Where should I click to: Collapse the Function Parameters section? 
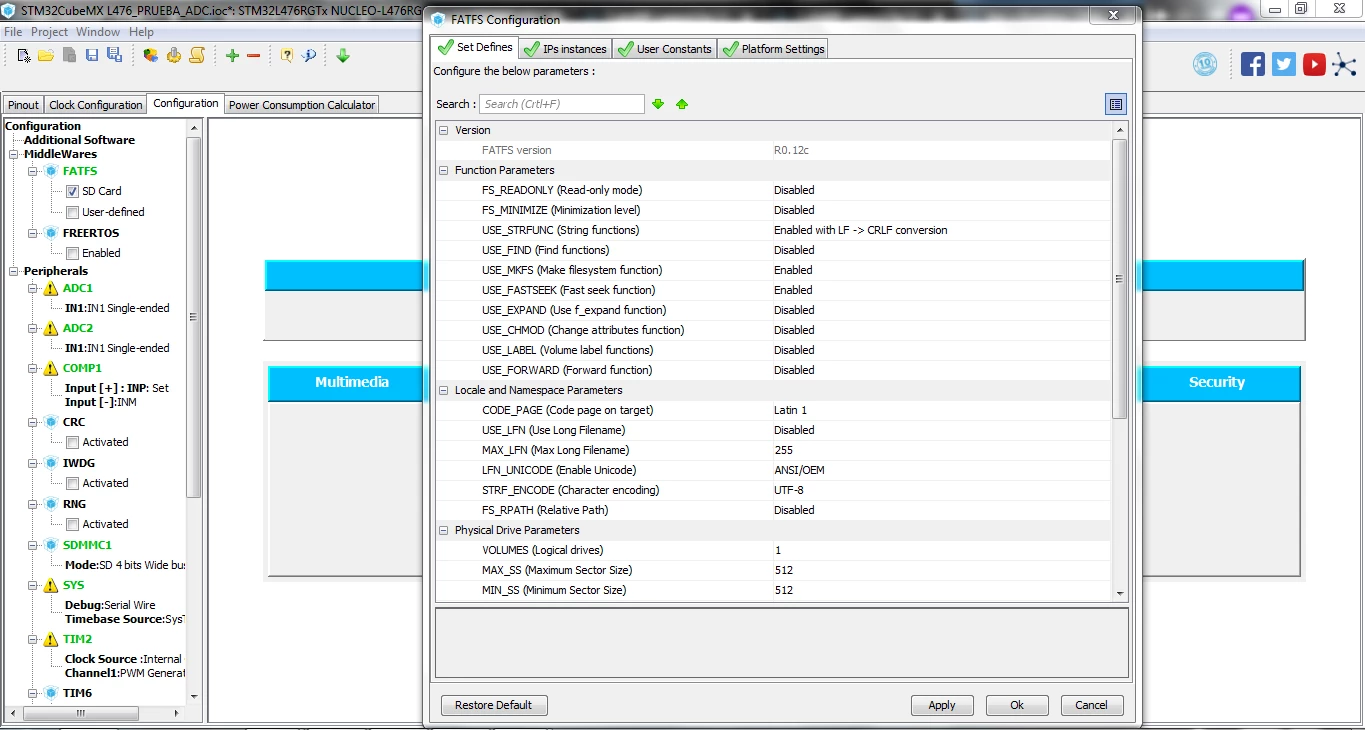click(444, 170)
